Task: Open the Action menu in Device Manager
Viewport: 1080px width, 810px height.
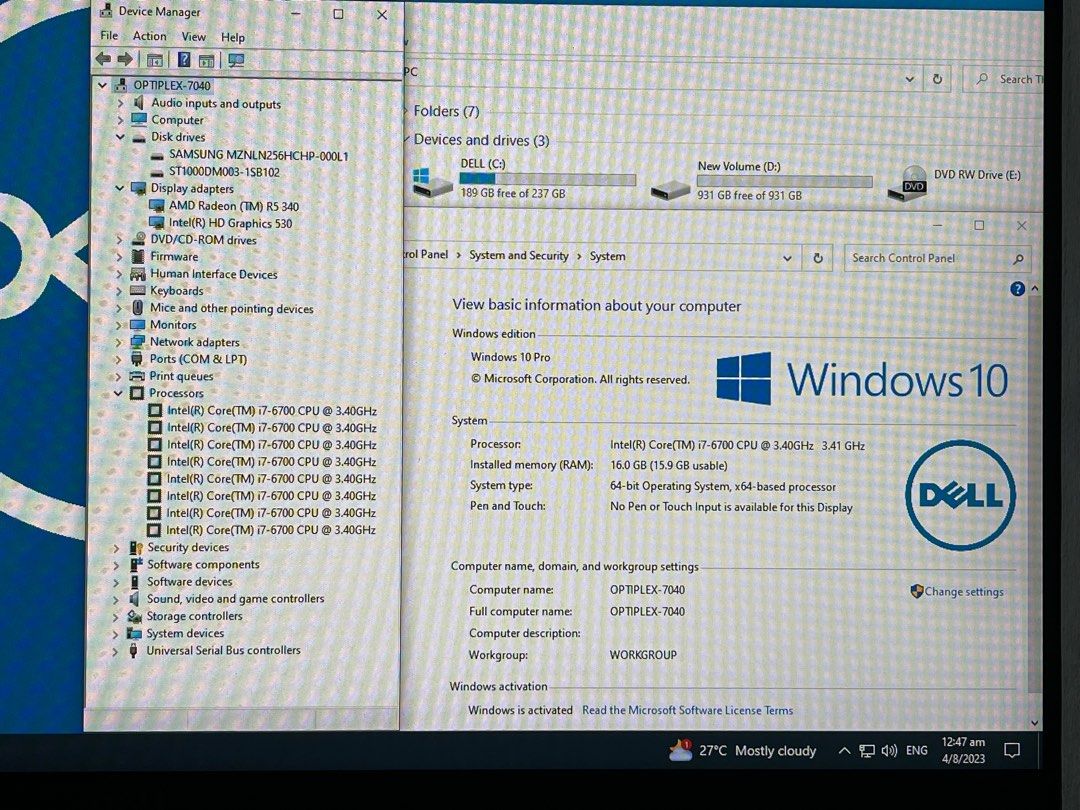Action: coord(150,36)
